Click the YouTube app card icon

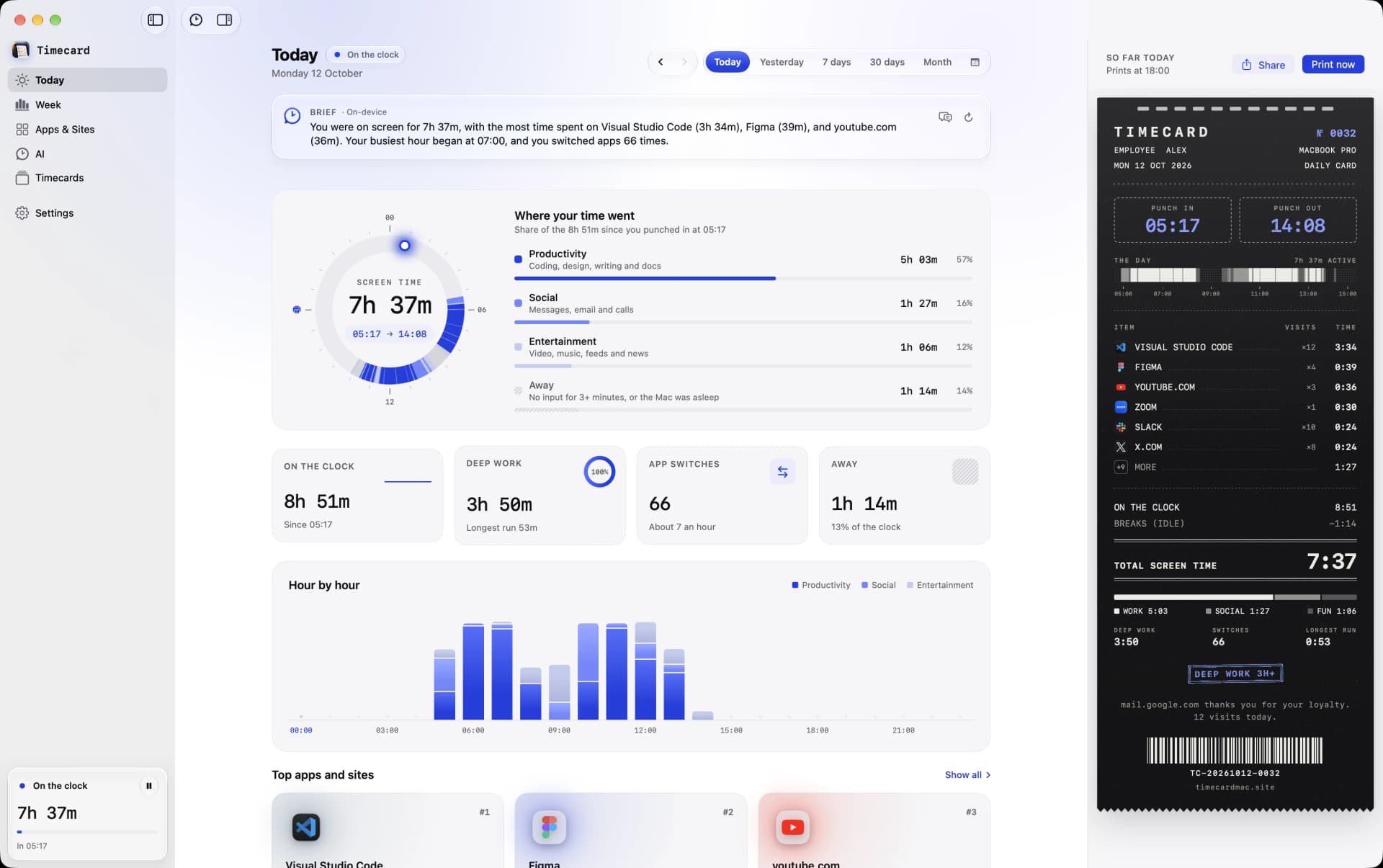coord(792,827)
